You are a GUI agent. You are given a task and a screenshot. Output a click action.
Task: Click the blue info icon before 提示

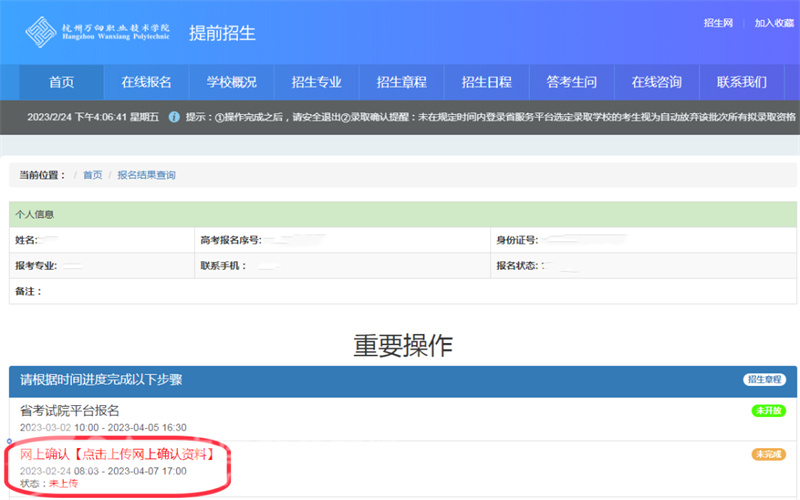174,117
